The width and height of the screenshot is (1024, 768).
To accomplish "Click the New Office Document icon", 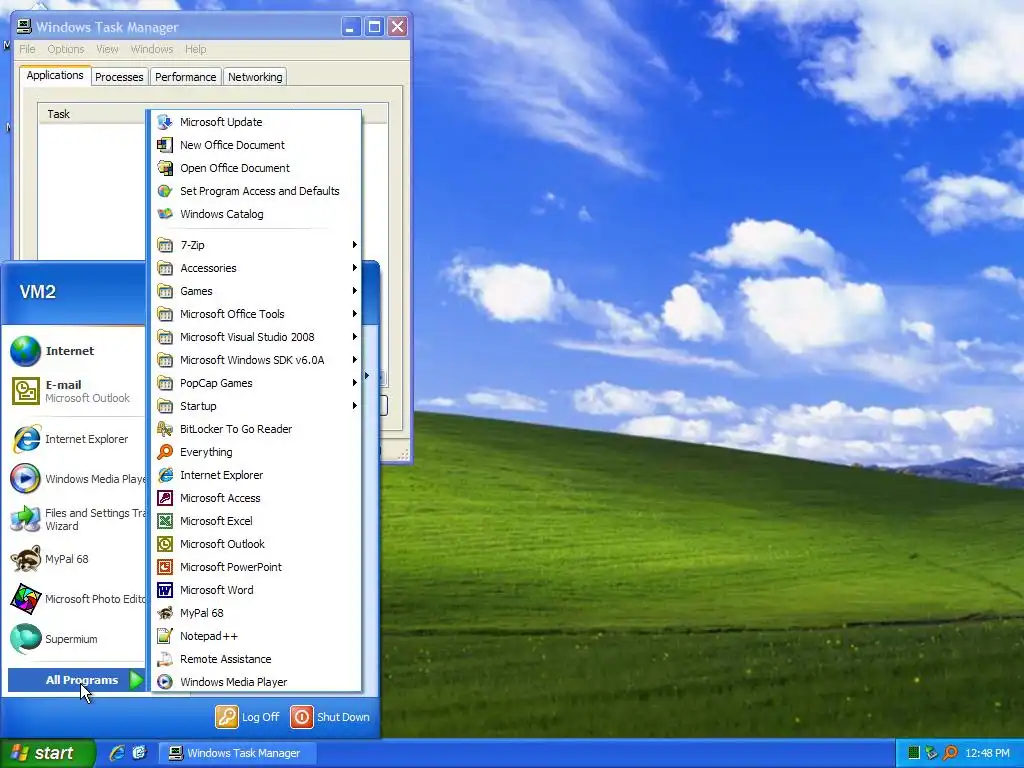I will coord(165,145).
